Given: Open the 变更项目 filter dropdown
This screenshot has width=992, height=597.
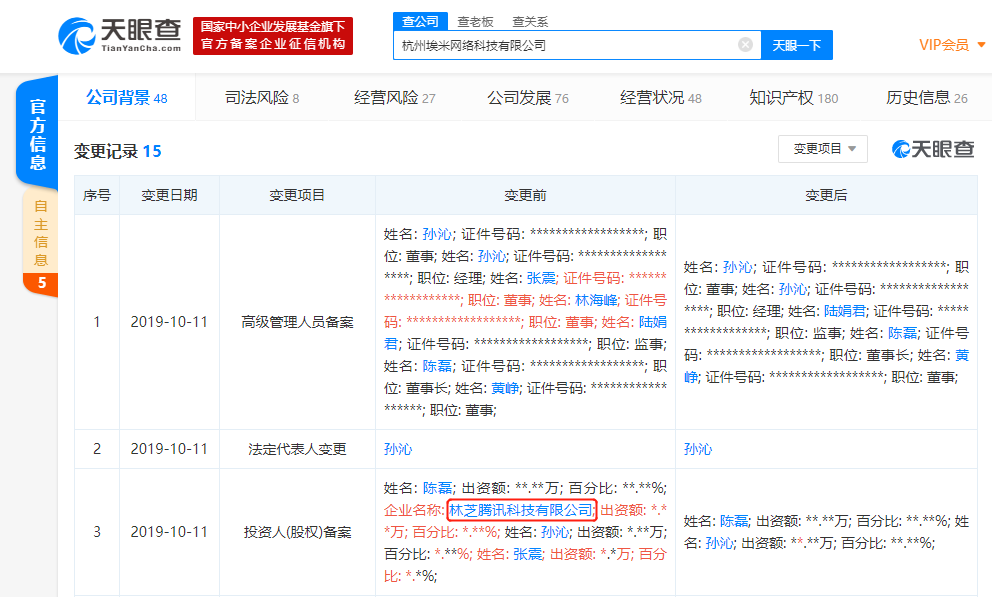Looking at the screenshot, I should [822, 149].
